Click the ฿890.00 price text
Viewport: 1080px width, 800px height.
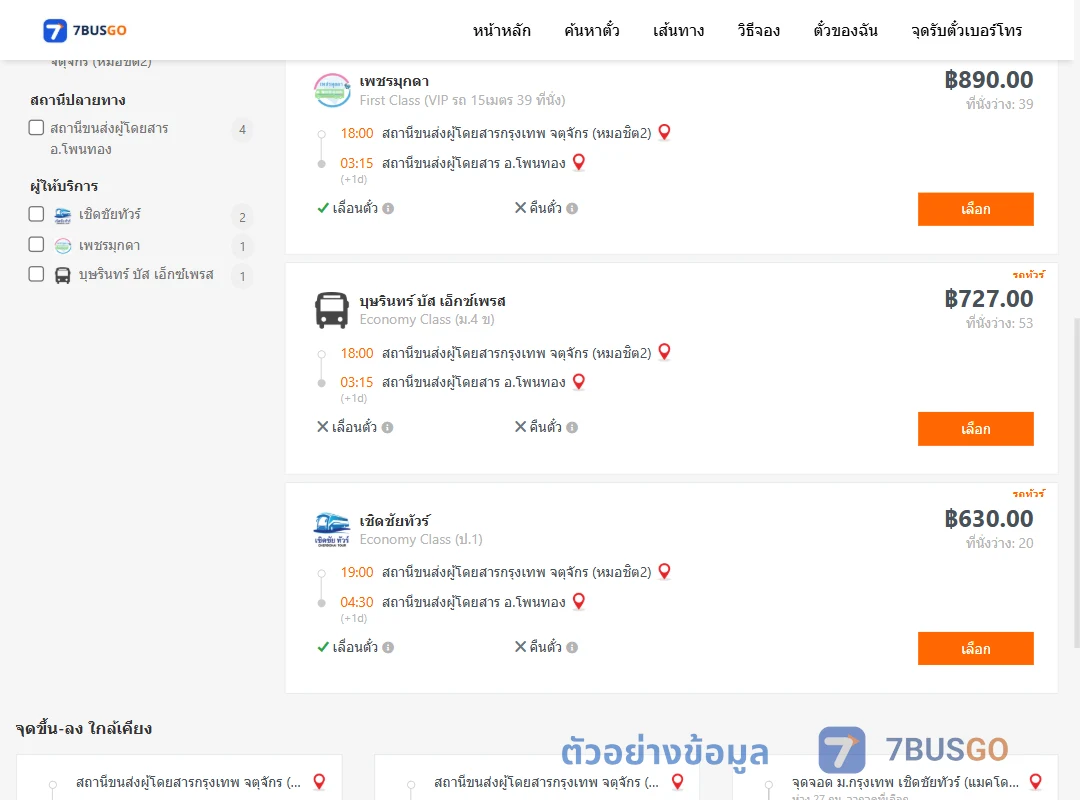(988, 80)
